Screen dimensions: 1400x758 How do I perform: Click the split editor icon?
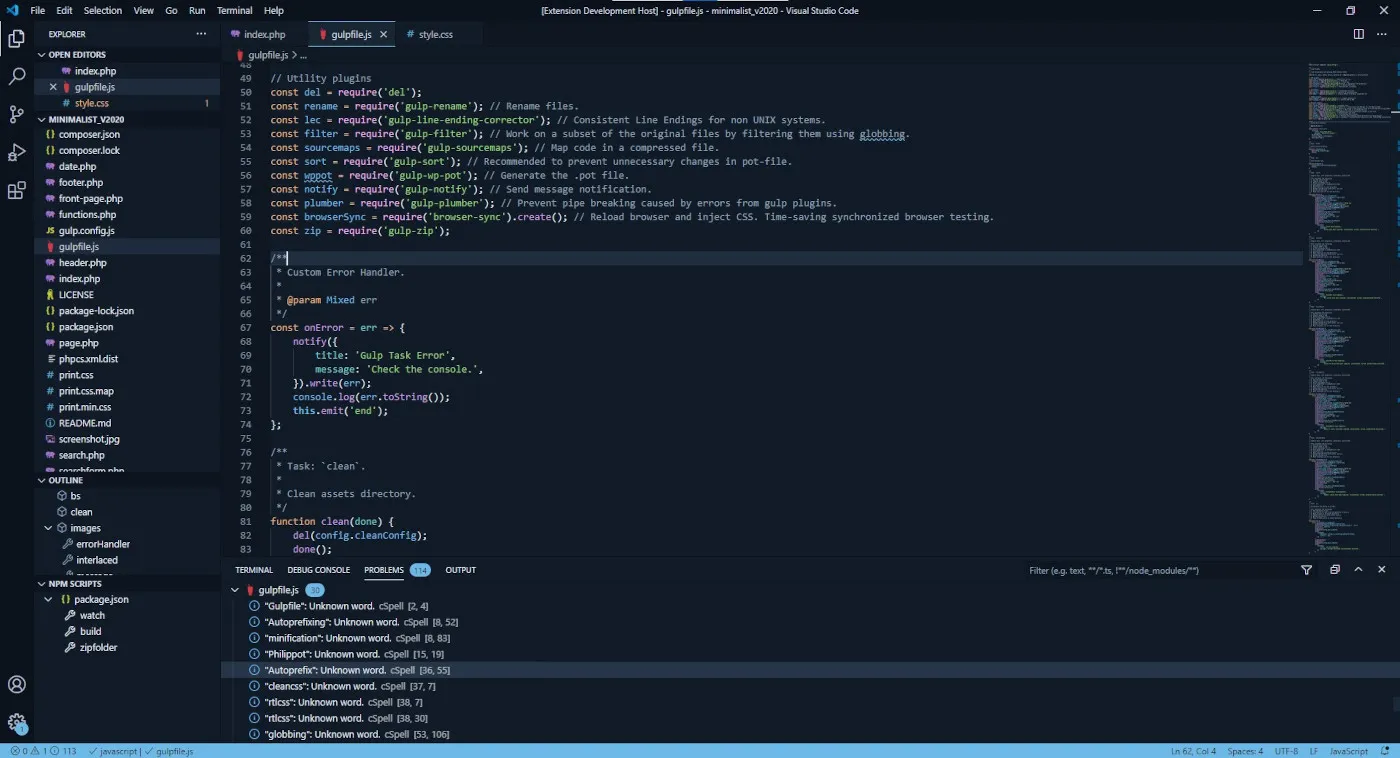click(x=1358, y=34)
